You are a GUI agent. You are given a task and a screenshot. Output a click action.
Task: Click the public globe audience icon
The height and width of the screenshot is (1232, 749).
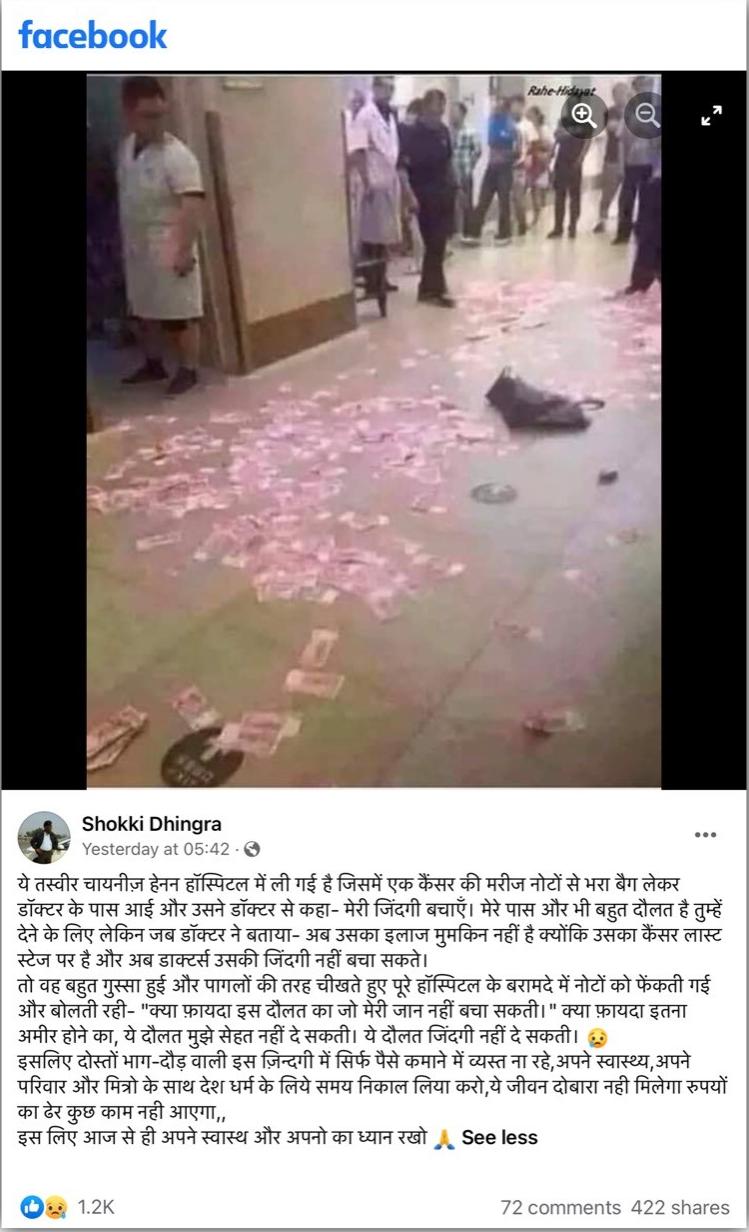[252, 850]
